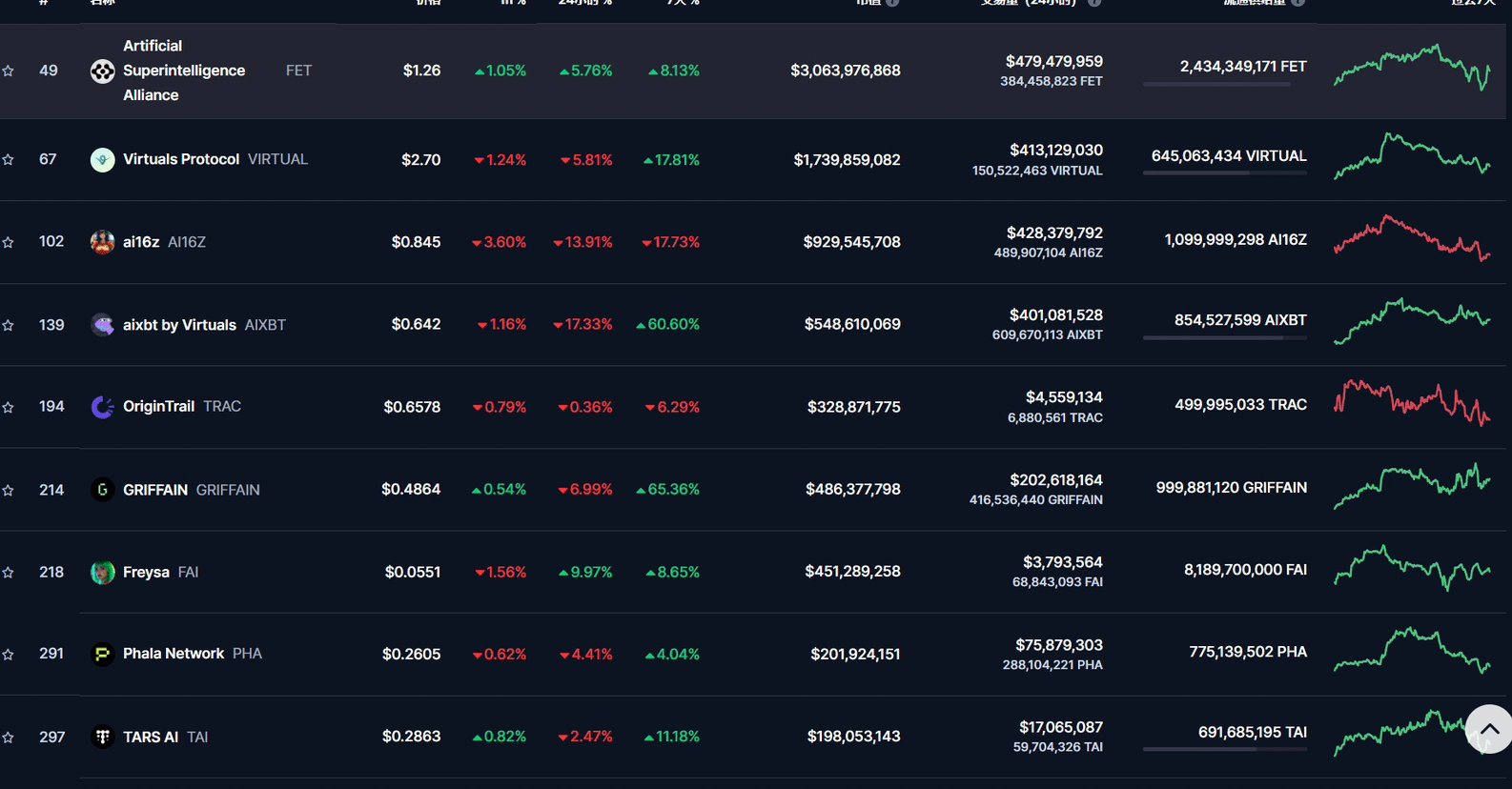Click Freysa supply 8,189,700,000 FAI
1512x789 pixels.
coord(1245,569)
